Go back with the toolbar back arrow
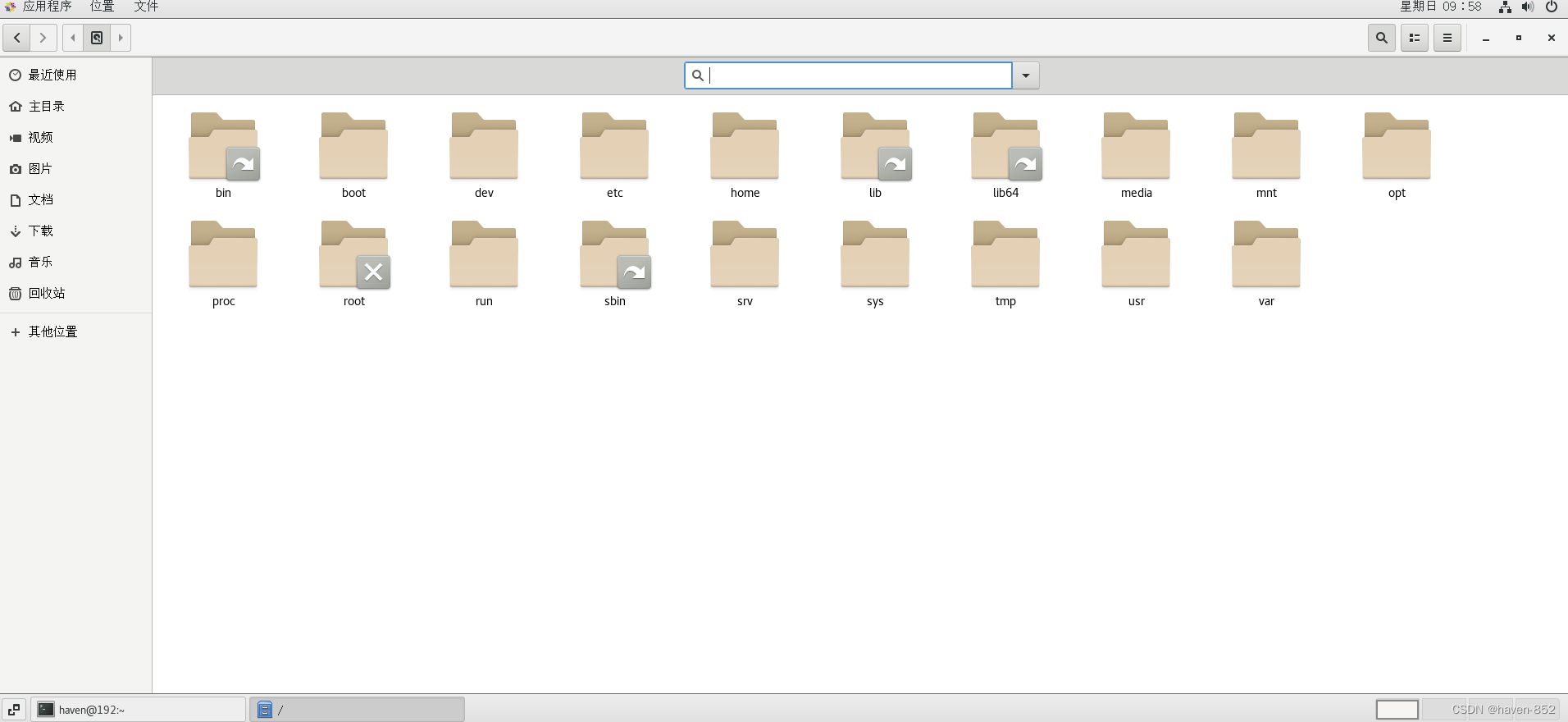1568x722 pixels. click(x=16, y=38)
